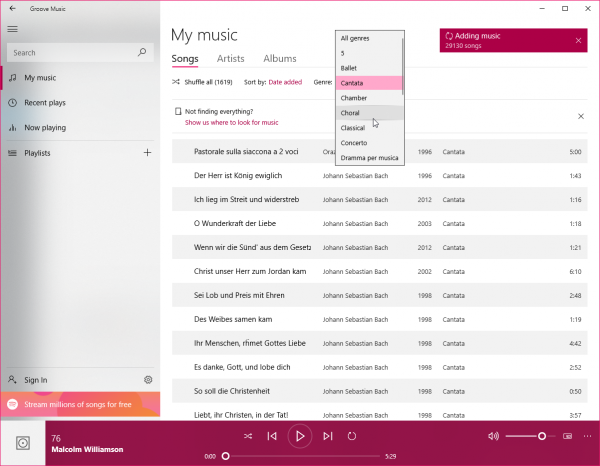Open mini view (play in mini player)
Screen dimensions: 600x466
(x=567, y=436)
